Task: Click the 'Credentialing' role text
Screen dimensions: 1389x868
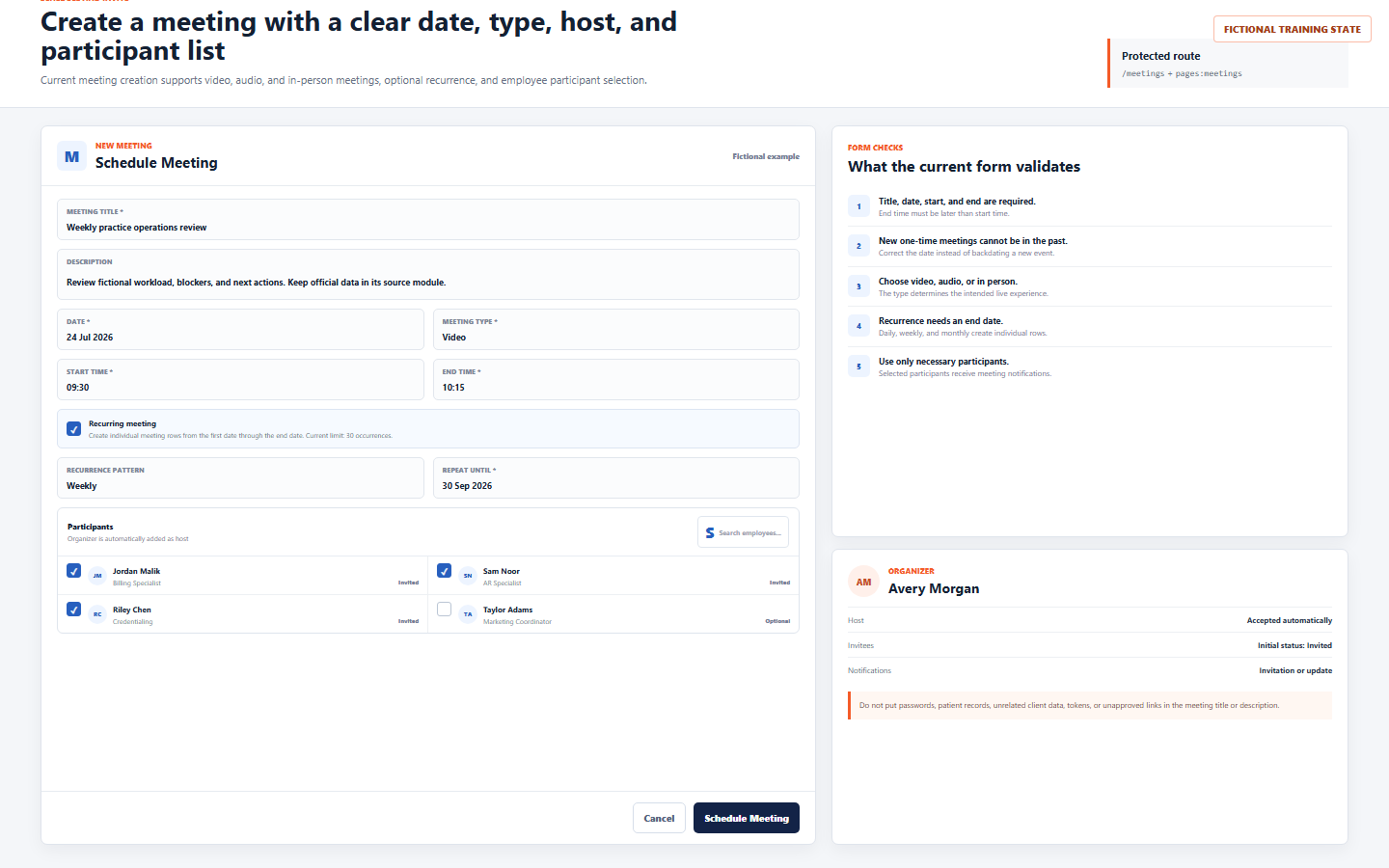Action: [132, 622]
